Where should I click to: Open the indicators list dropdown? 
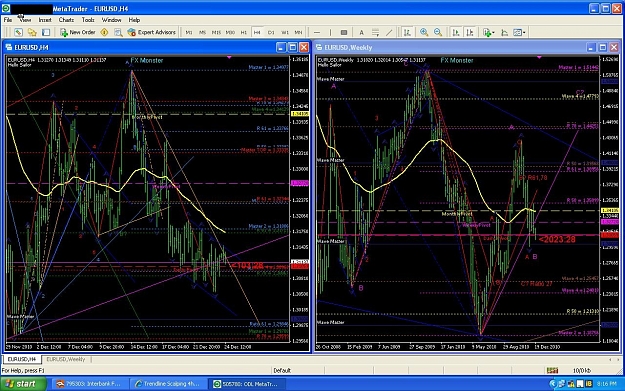tap(488, 32)
